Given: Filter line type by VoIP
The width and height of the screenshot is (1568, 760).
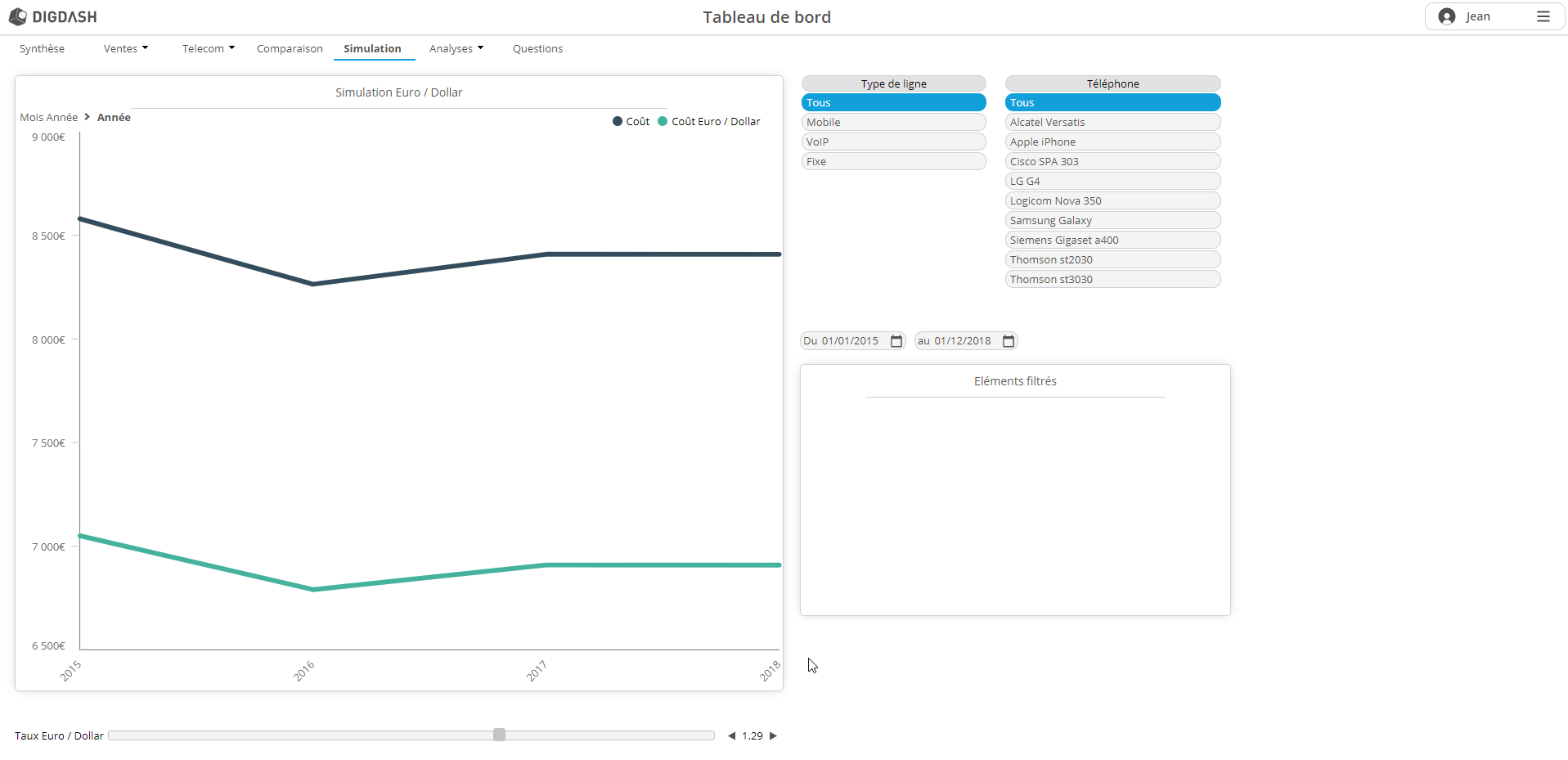Looking at the screenshot, I should pyautogui.click(x=893, y=142).
